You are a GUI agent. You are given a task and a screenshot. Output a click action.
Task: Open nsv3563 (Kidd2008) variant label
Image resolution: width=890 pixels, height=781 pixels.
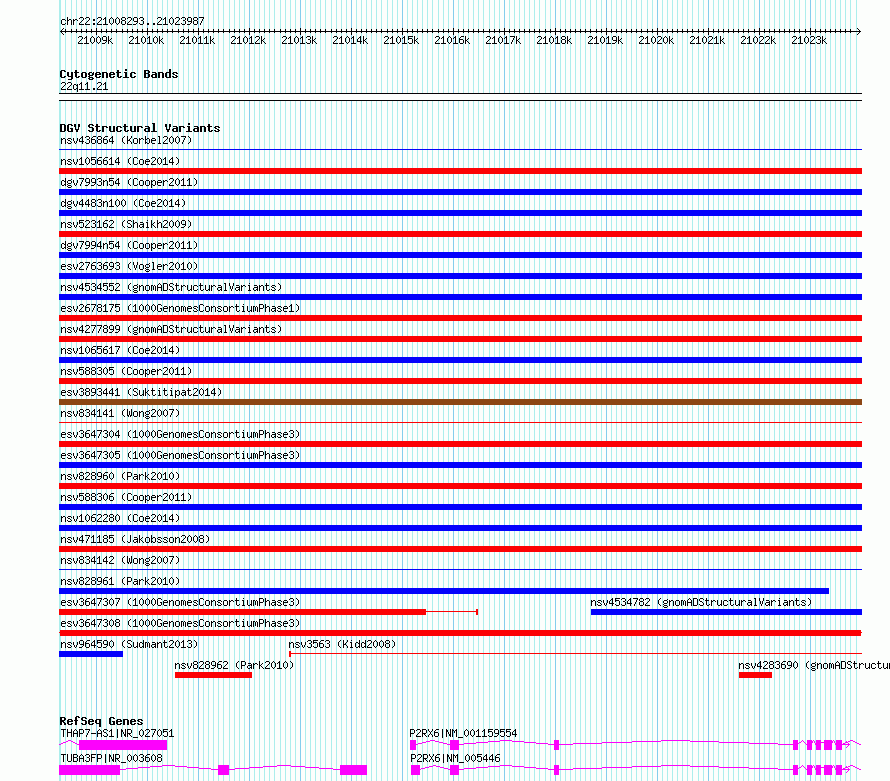click(x=342, y=644)
